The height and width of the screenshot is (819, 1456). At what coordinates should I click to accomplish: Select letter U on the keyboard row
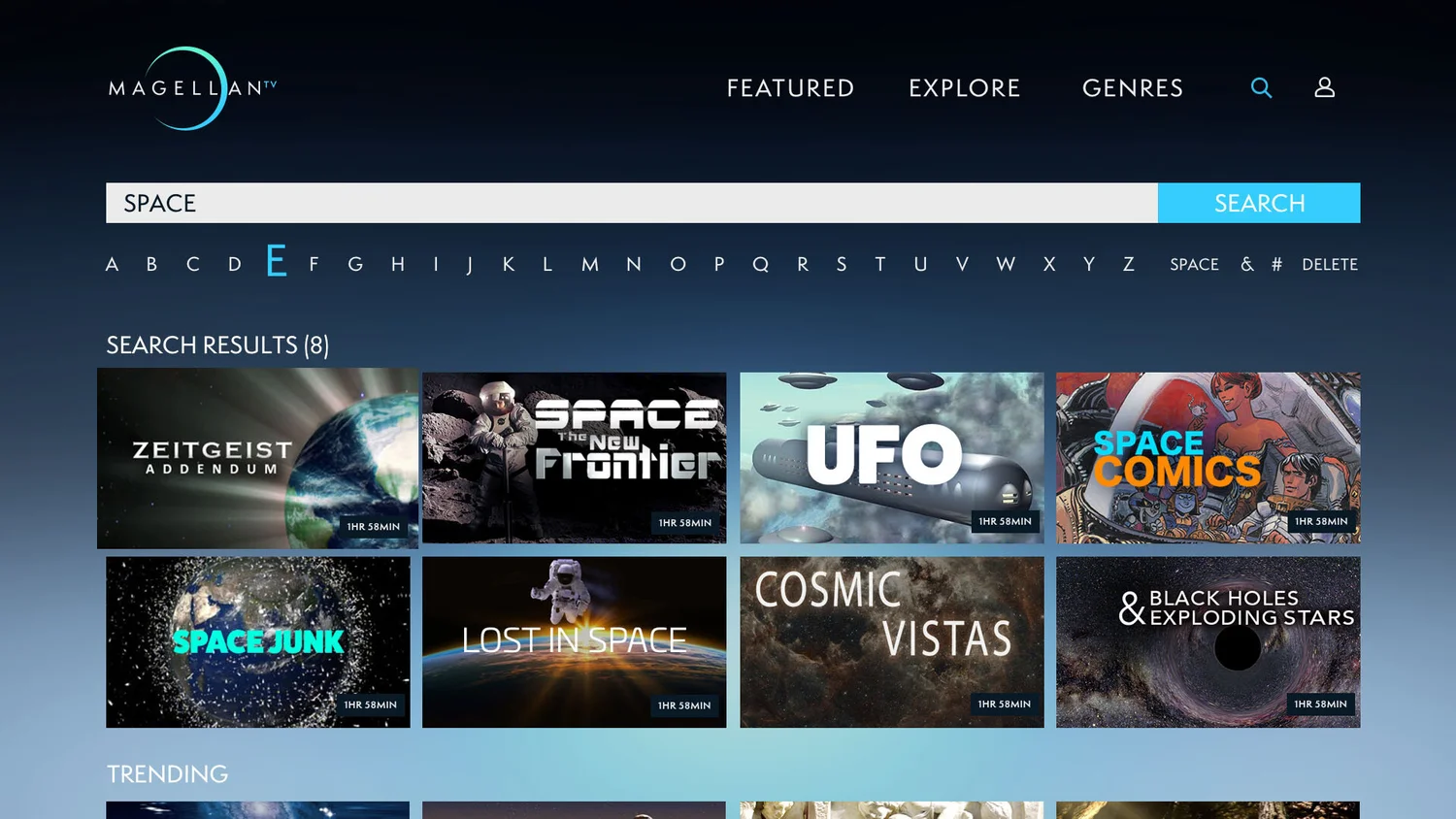pos(920,264)
